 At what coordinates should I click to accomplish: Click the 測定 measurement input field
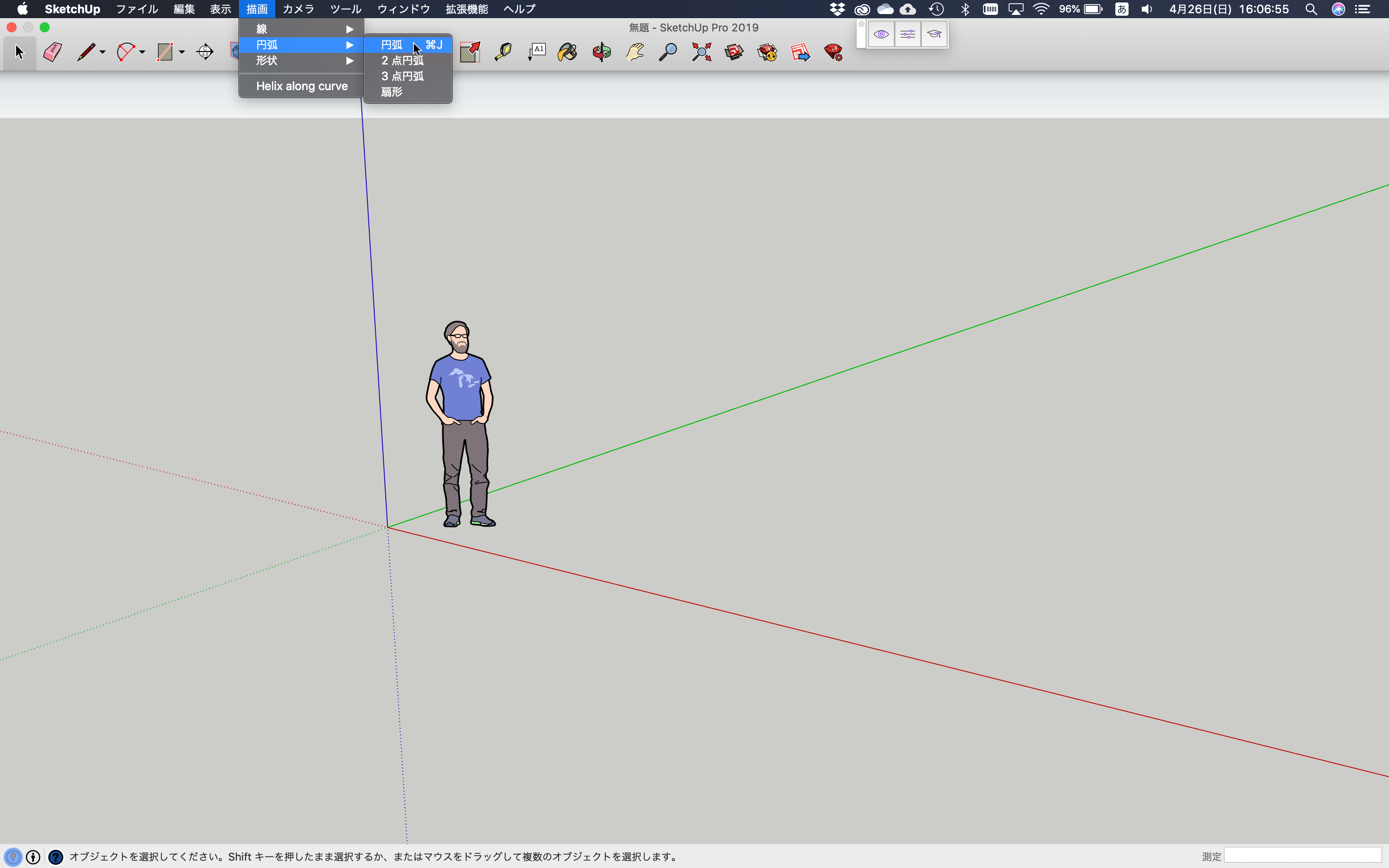tap(1302, 856)
